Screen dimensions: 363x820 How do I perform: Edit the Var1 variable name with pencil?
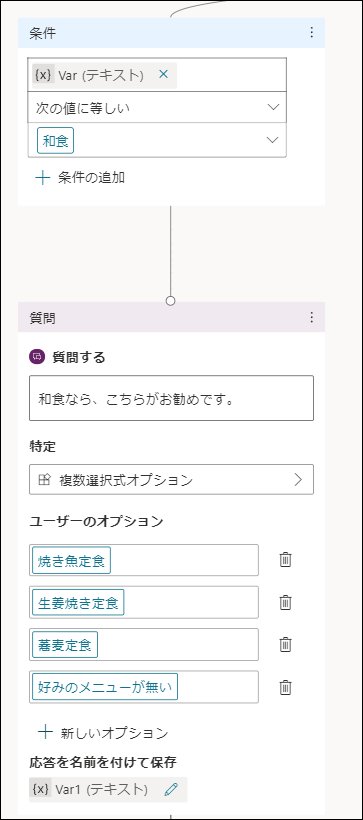(x=171, y=789)
